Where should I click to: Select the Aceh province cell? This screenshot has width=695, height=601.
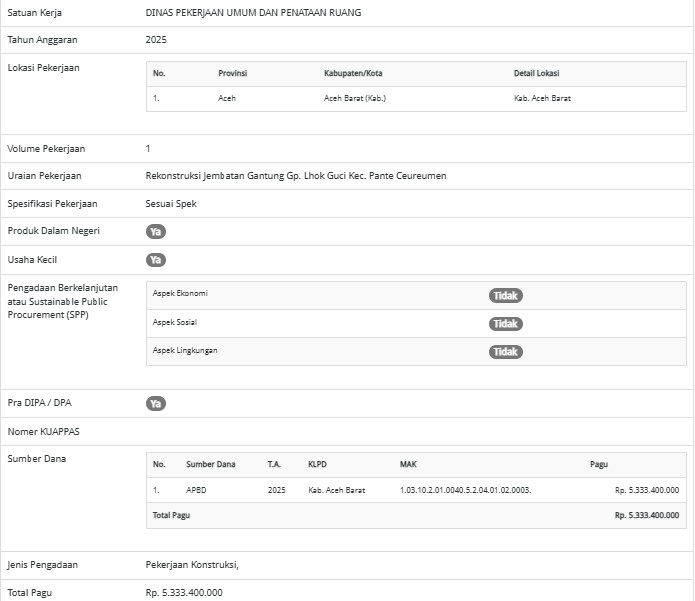[x=227, y=98]
